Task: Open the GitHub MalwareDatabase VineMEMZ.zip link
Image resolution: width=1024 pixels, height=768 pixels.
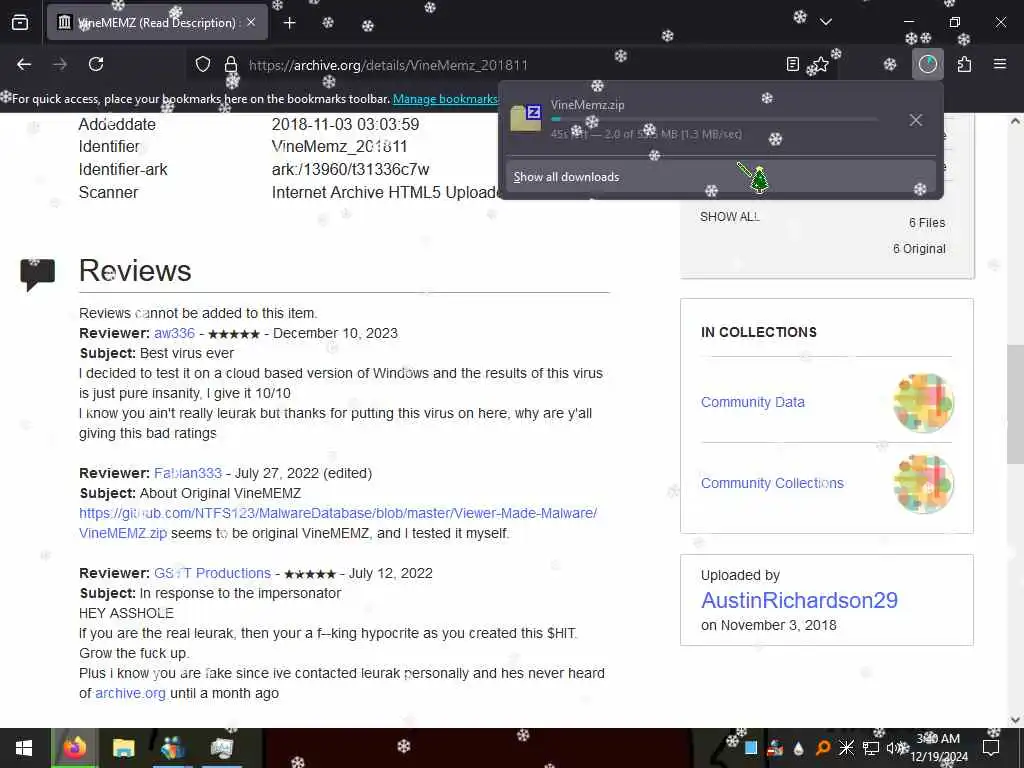Action: (x=338, y=523)
